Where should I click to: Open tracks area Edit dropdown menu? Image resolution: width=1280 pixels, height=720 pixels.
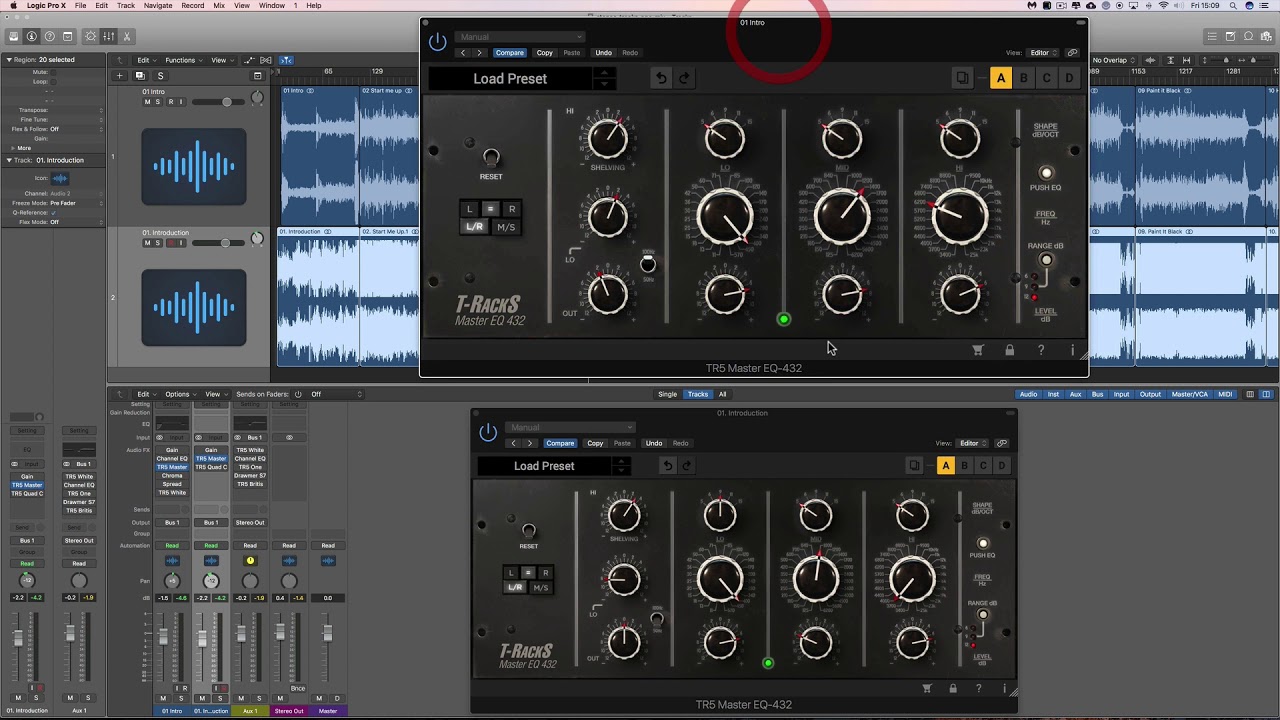click(x=146, y=60)
